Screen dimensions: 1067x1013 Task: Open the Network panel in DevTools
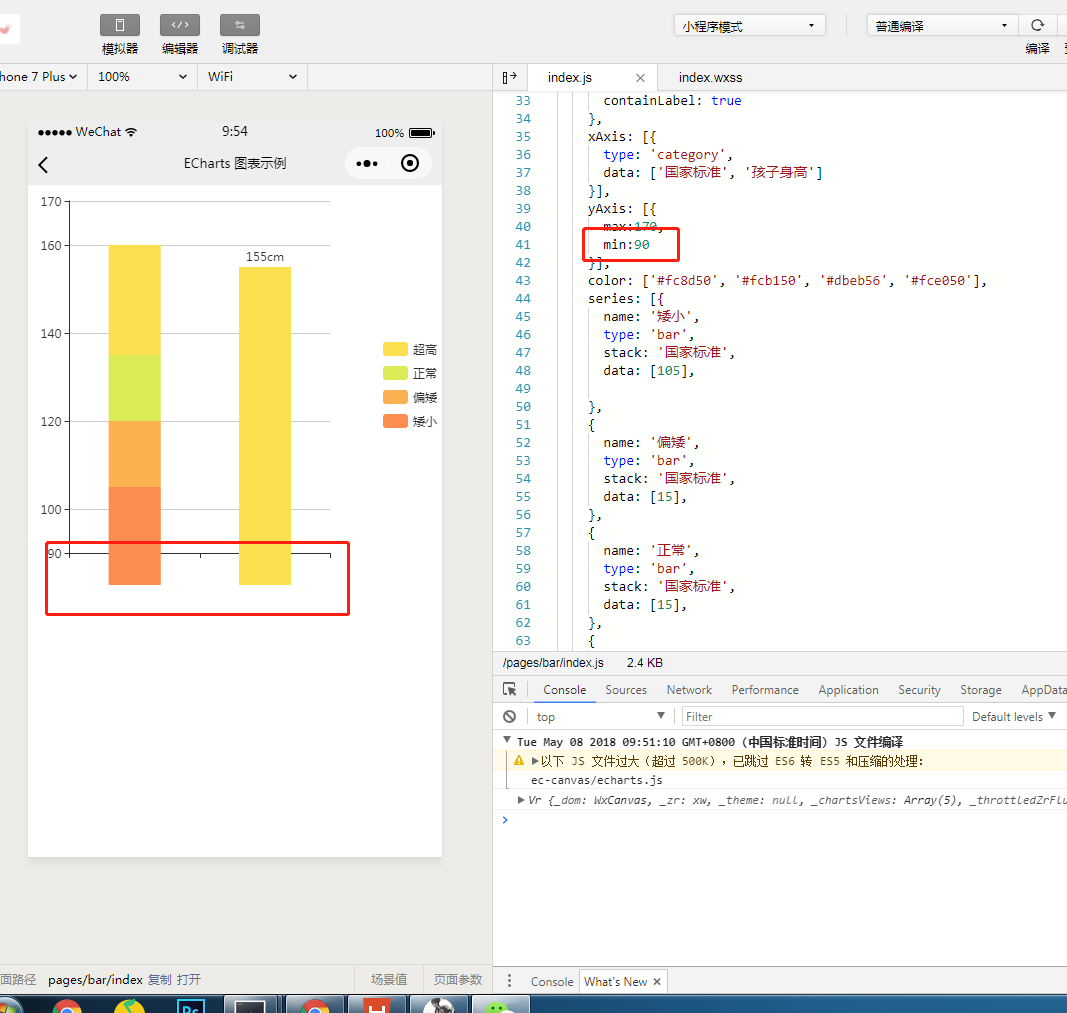pyautogui.click(x=689, y=689)
